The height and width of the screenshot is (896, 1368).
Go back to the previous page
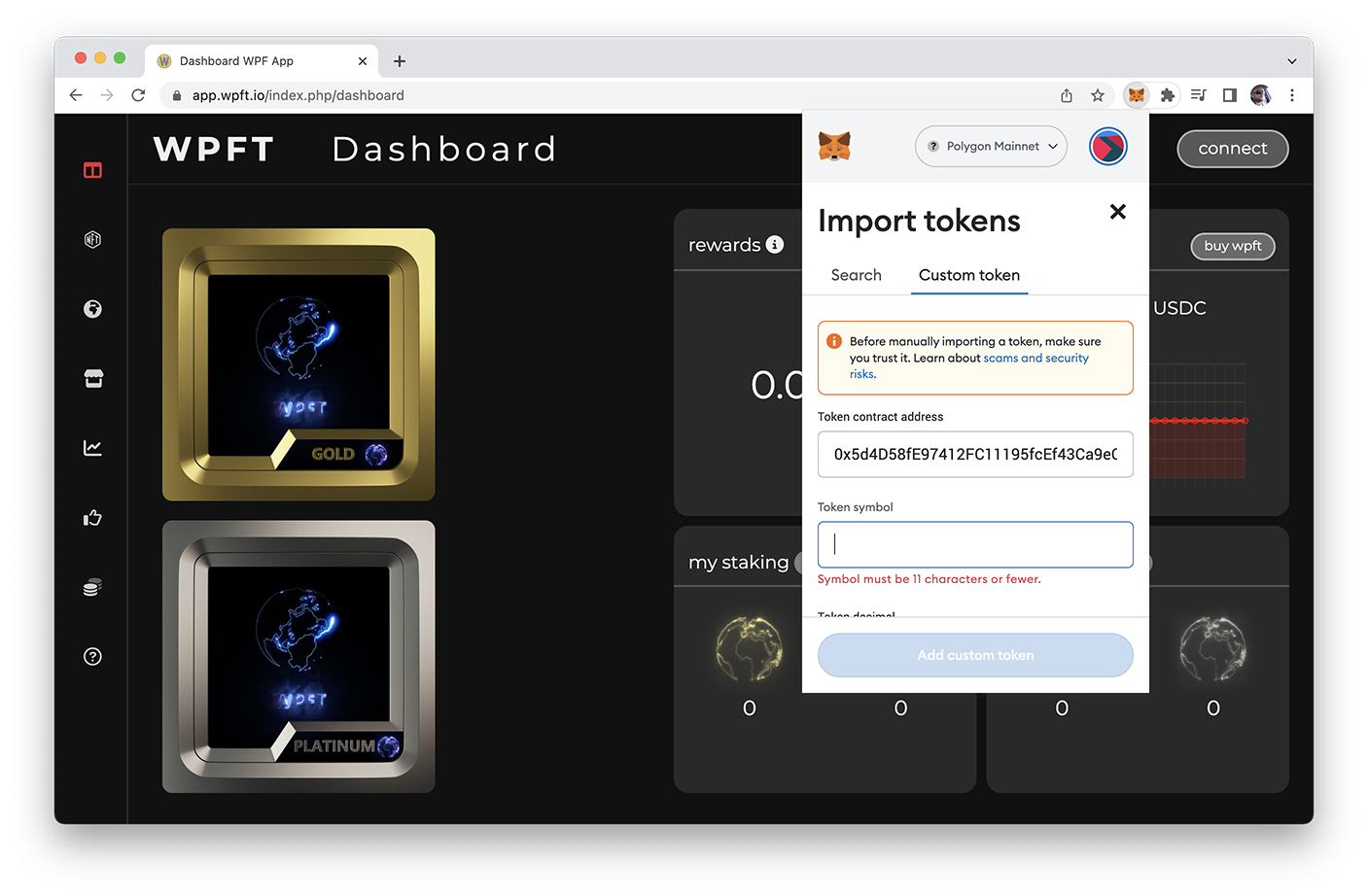click(x=76, y=95)
